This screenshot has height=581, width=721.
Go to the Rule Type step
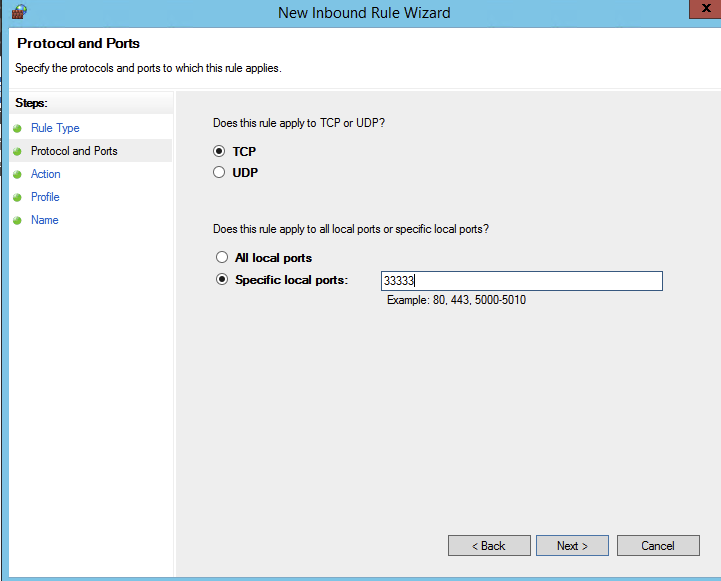pos(55,128)
